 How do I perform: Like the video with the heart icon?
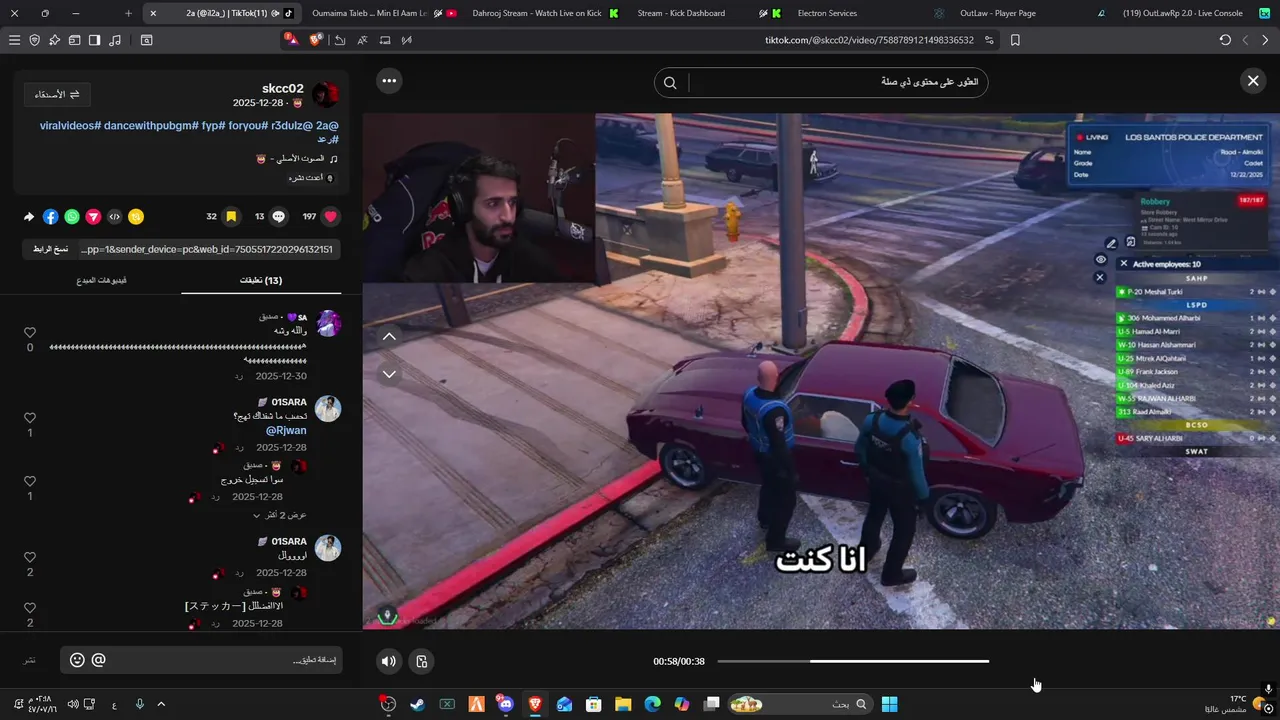point(330,216)
